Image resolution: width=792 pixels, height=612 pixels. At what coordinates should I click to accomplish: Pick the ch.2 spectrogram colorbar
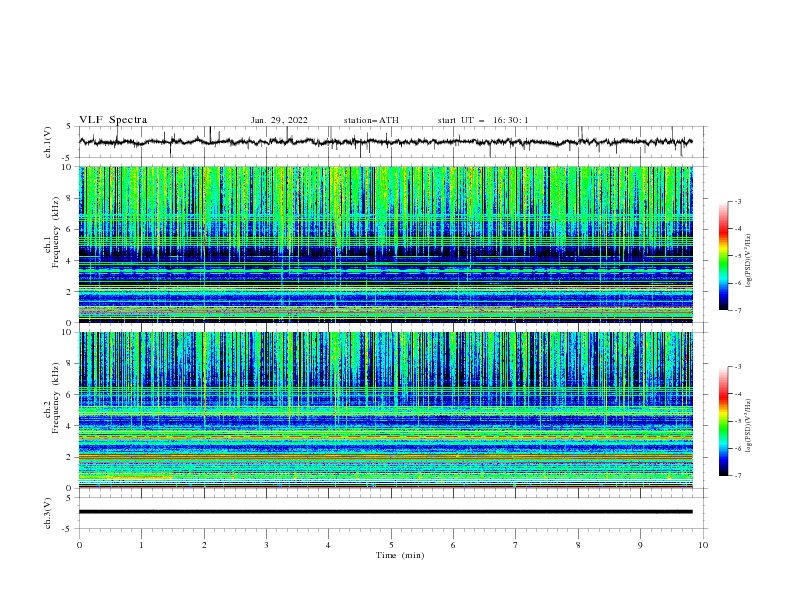click(x=723, y=421)
